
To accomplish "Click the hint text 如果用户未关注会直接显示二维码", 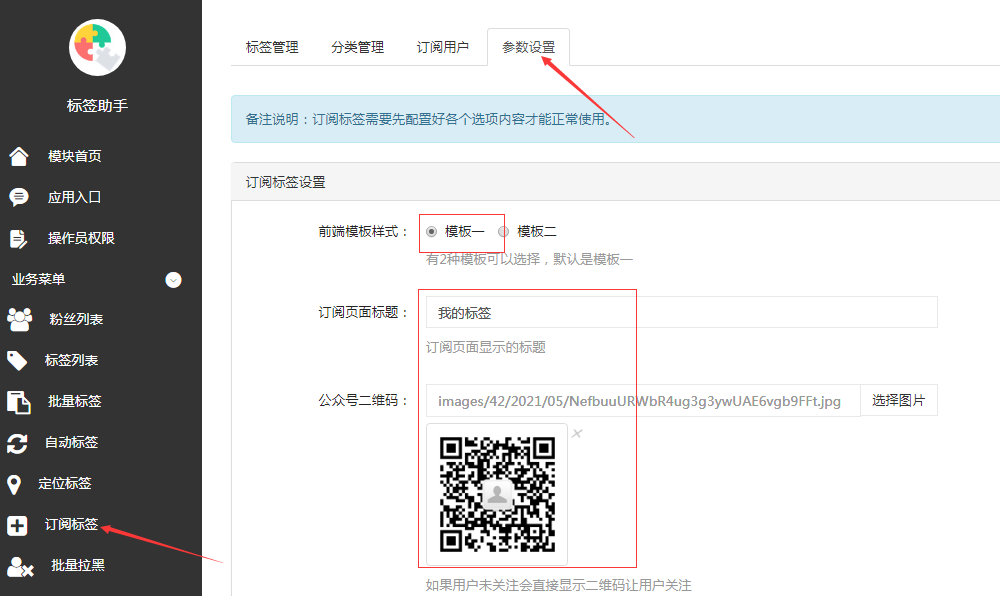I will (559, 585).
